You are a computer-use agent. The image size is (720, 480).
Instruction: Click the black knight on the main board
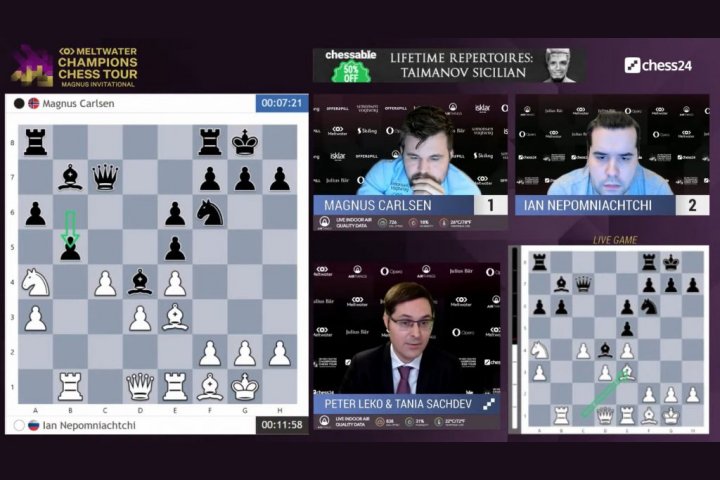(x=210, y=212)
